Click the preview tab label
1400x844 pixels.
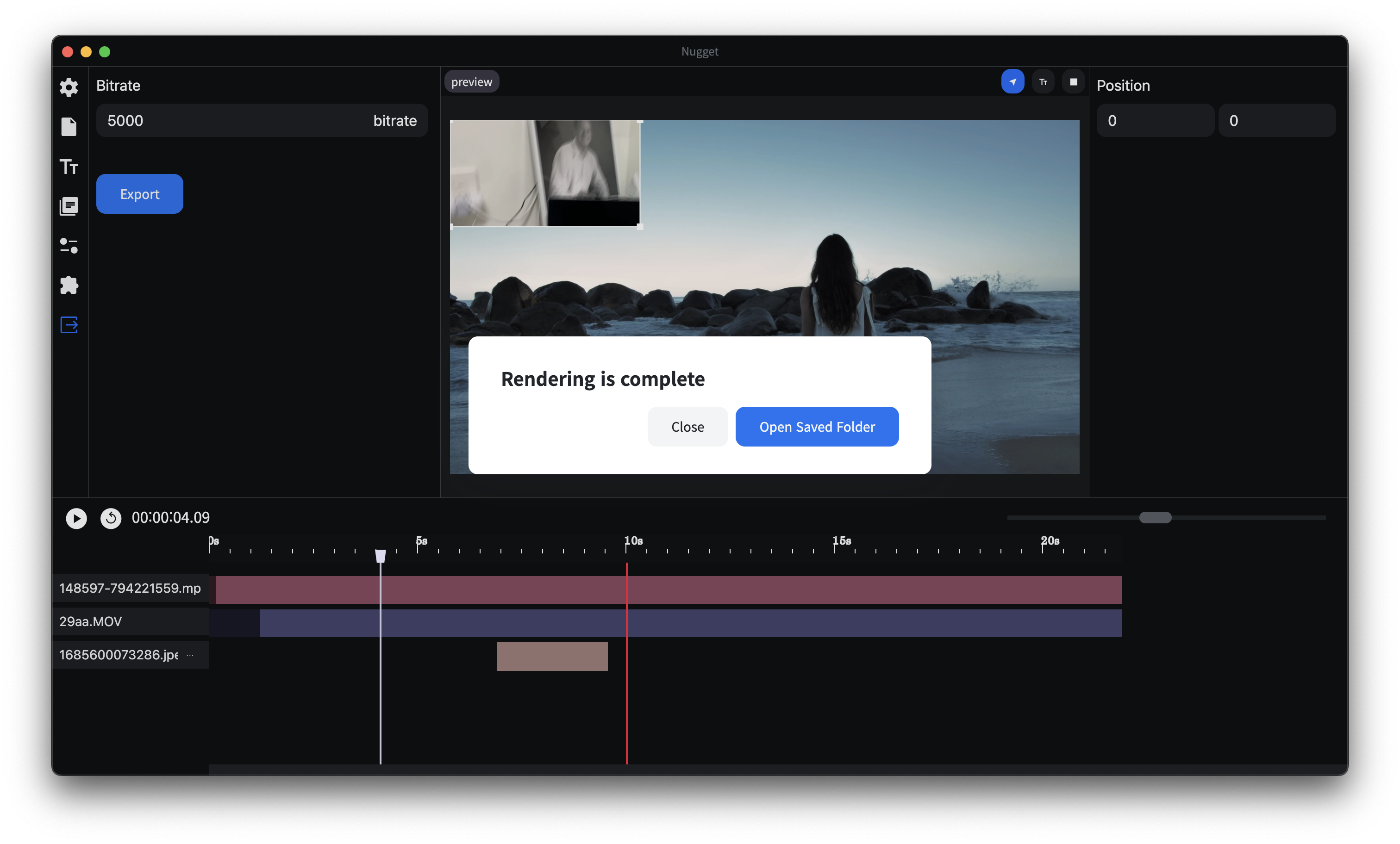[472, 82]
